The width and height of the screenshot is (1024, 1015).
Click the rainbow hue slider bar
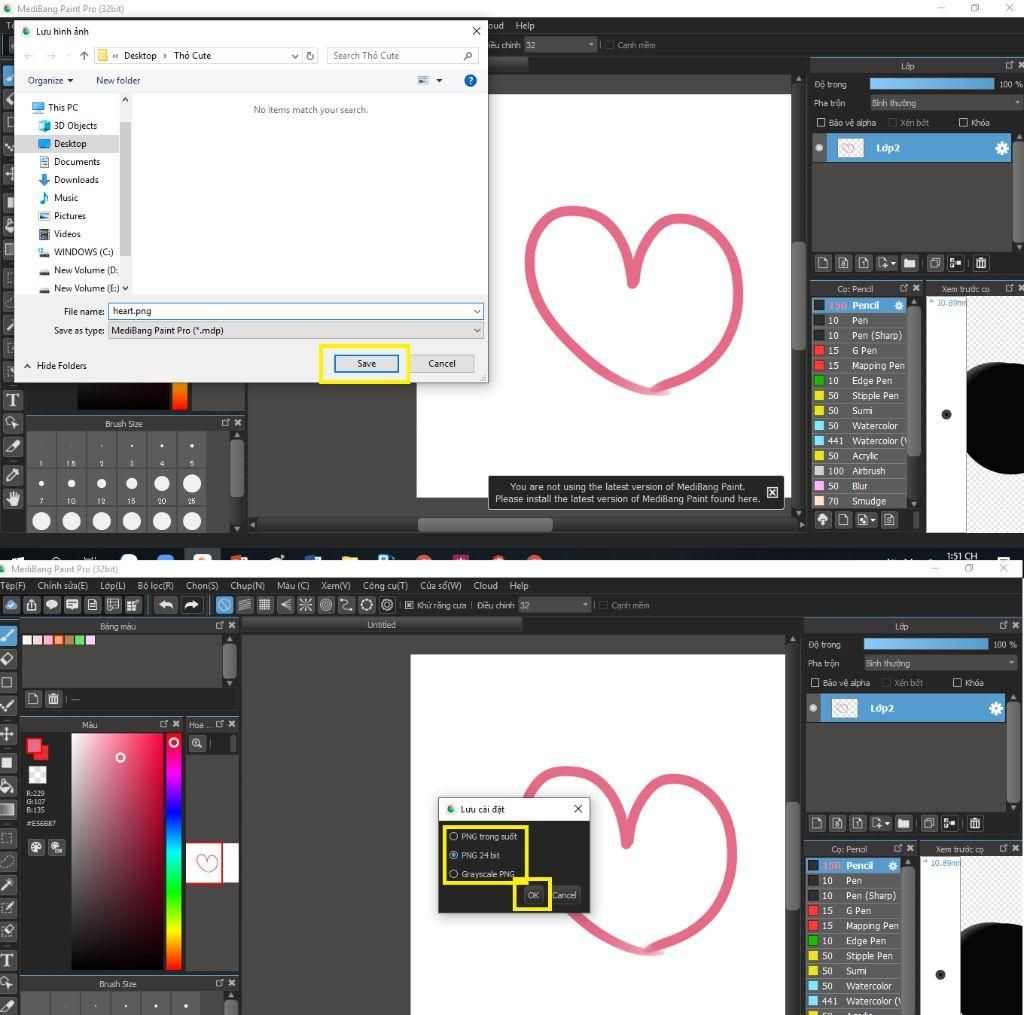point(173,850)
